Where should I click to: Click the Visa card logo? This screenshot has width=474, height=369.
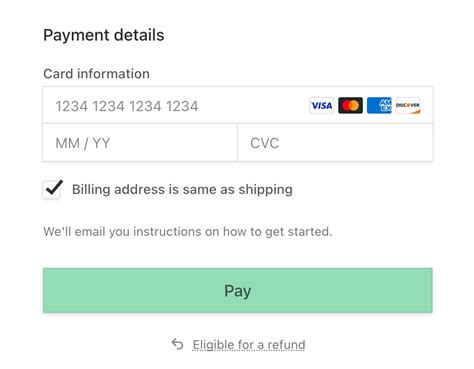click(x=321, y=106)
